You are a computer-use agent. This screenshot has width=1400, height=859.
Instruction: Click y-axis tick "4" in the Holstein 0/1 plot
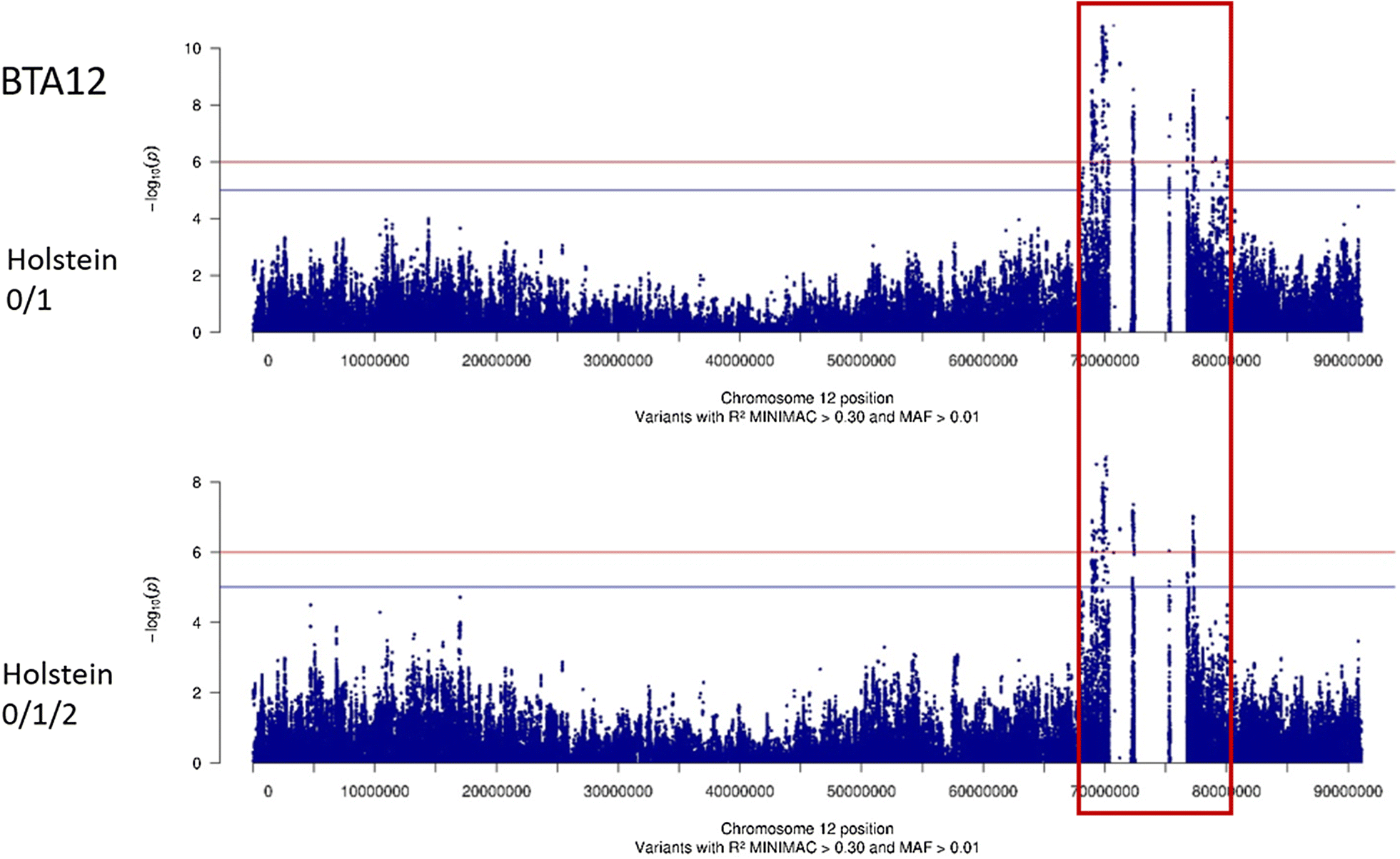[196, 218]
